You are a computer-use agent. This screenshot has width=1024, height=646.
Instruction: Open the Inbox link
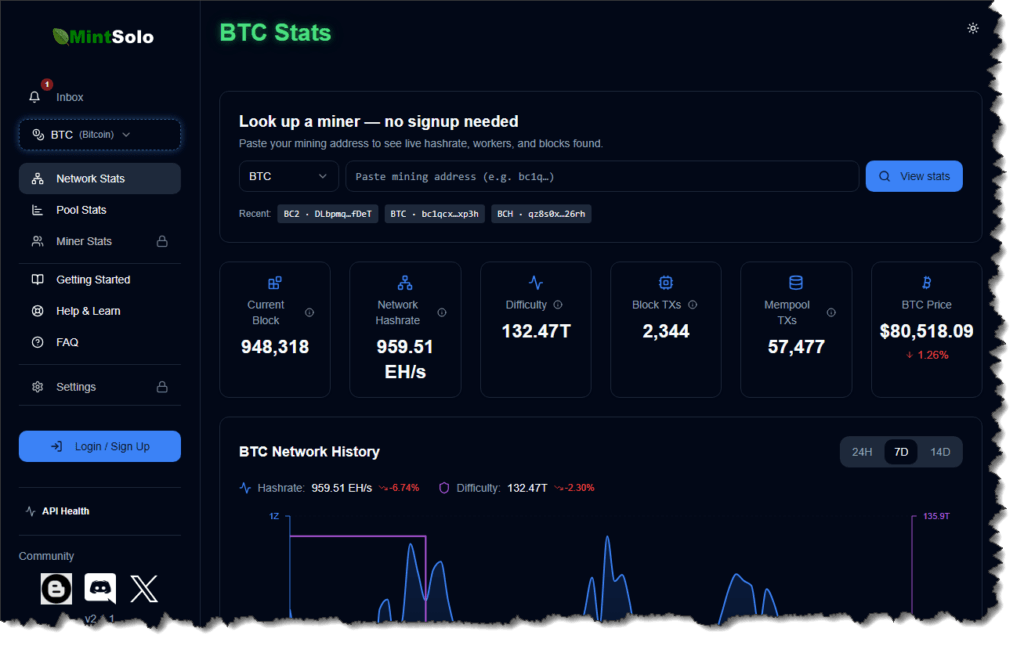click(70, 97)
